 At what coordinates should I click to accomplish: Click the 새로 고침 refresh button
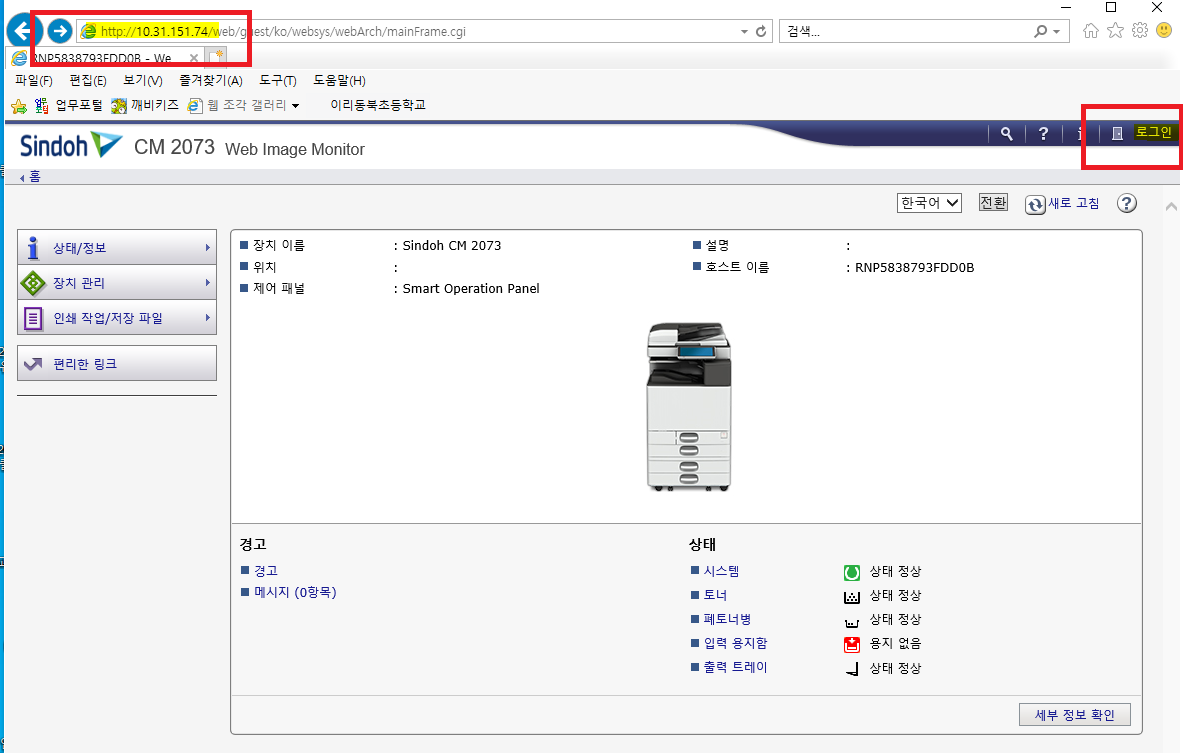[x=1062, y=204]
